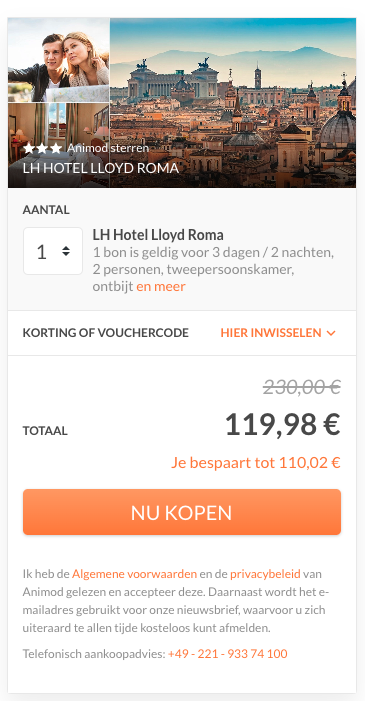View the couple with map photo

pyautogui.click(x=59, y=60)
